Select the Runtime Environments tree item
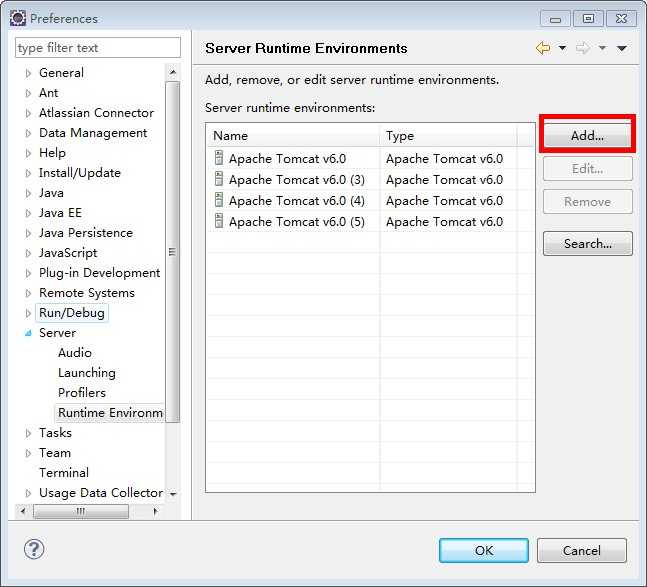 tap(110, 413)
